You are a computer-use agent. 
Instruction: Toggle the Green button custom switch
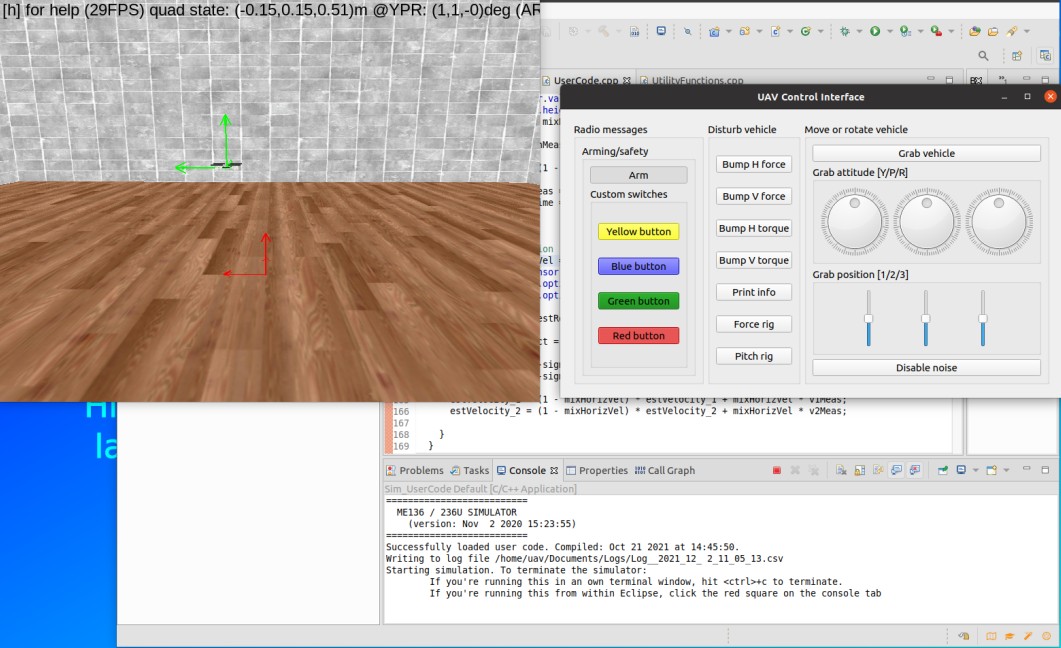tap(638, 301)
